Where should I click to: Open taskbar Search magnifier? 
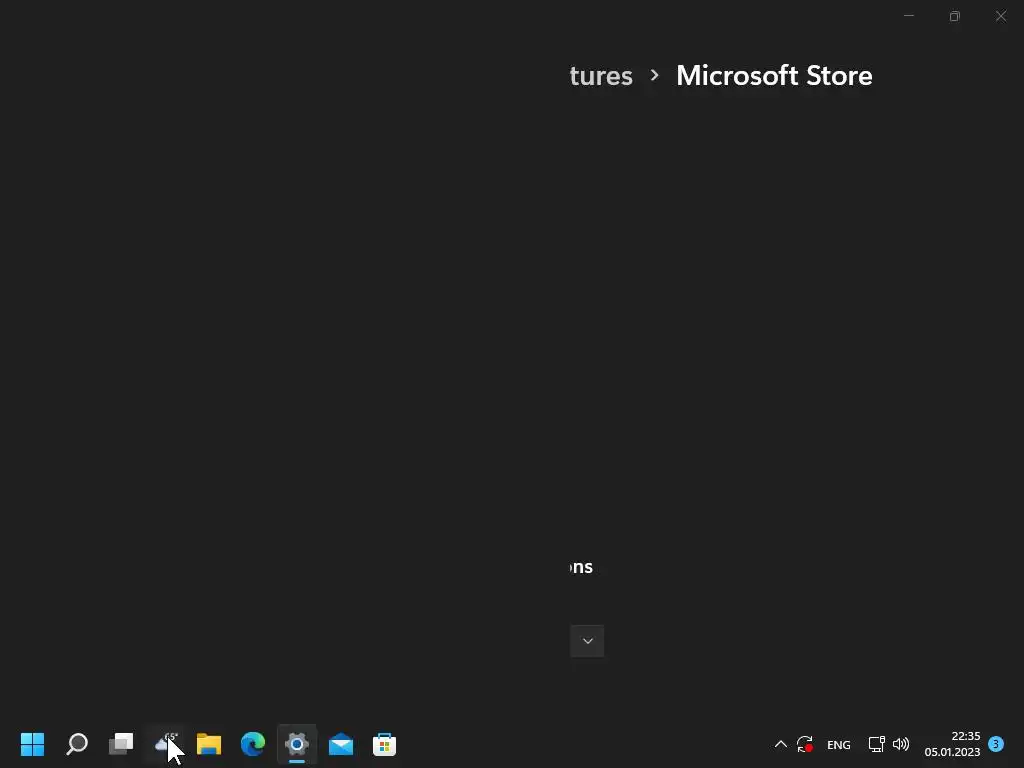(x=77, y=744)
